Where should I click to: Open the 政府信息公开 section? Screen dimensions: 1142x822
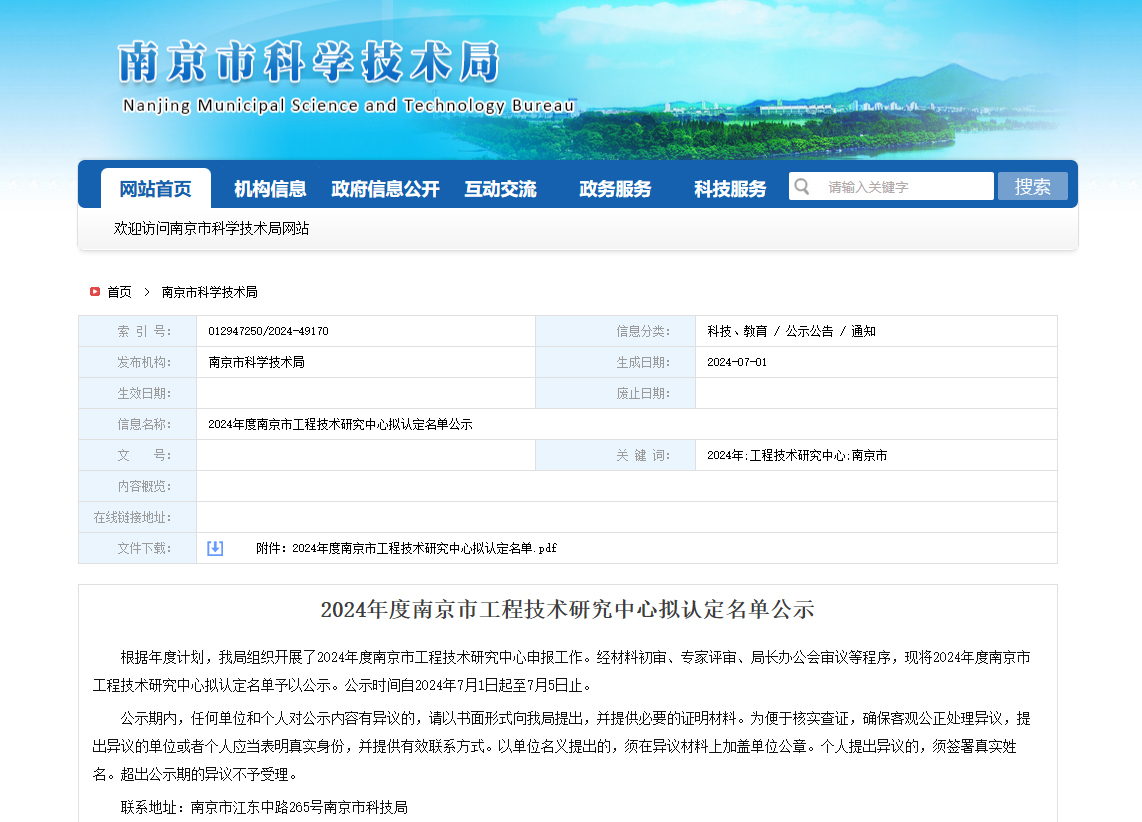click(384, 186)
